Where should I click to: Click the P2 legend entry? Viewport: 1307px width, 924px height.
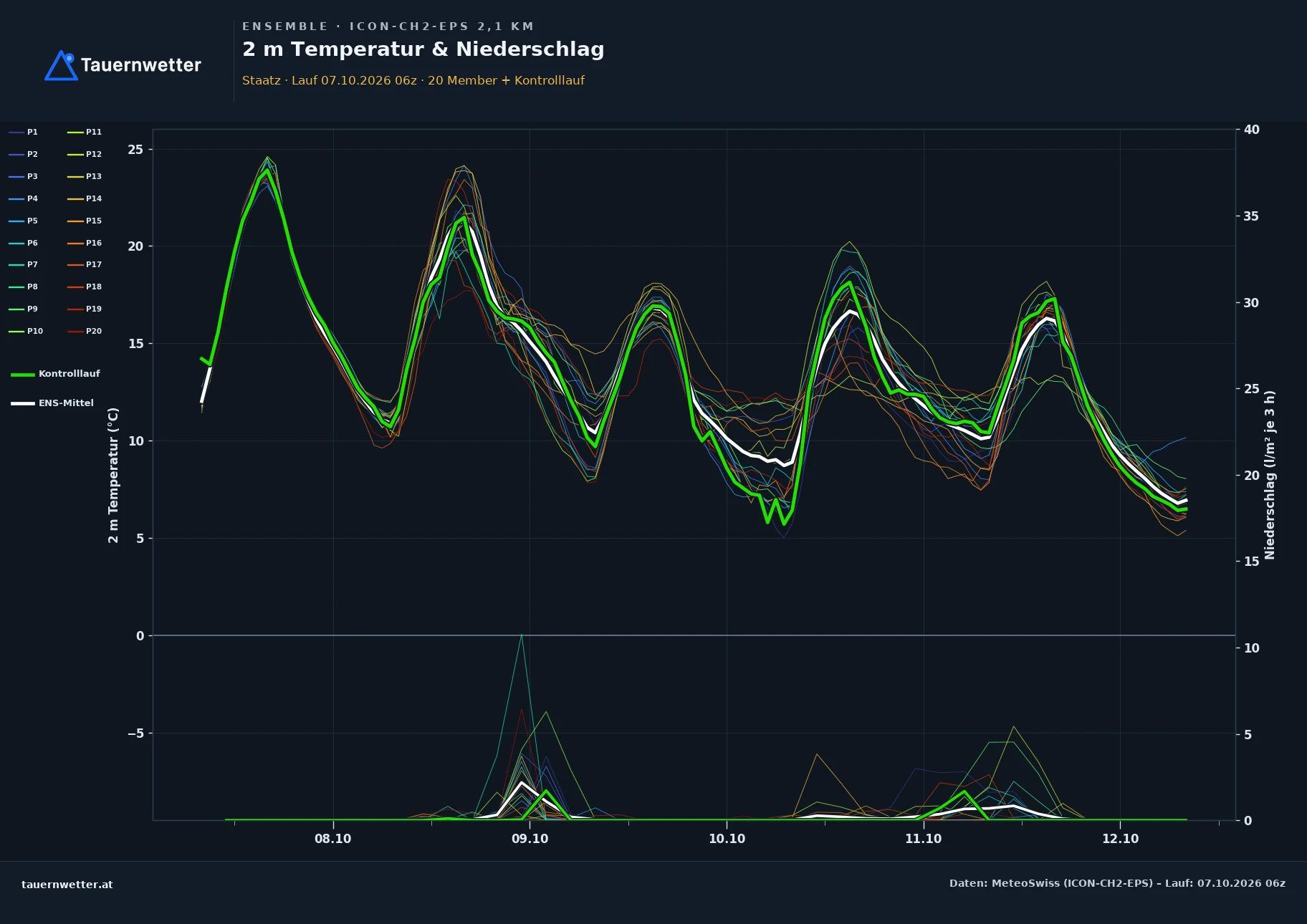coord(24,154)
